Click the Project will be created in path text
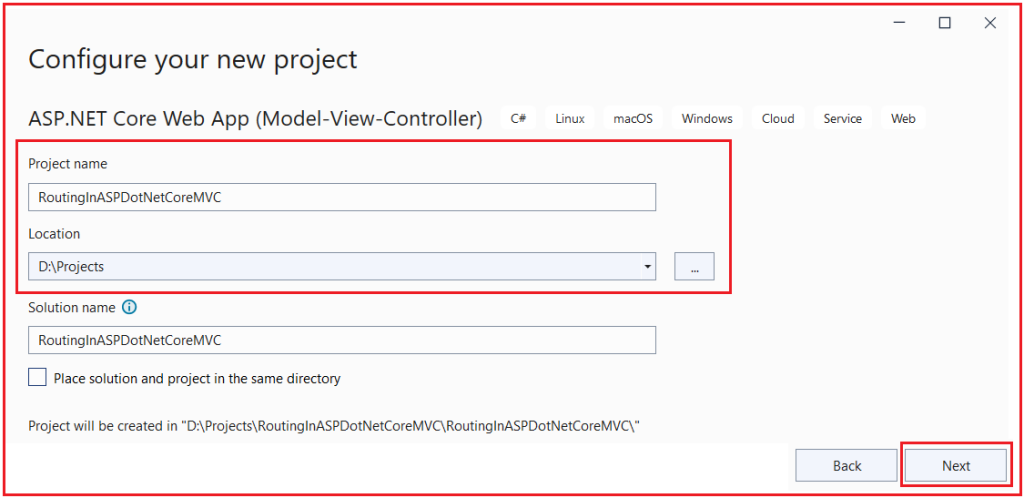Screen dimensions: 1024x498 [334, 426]
